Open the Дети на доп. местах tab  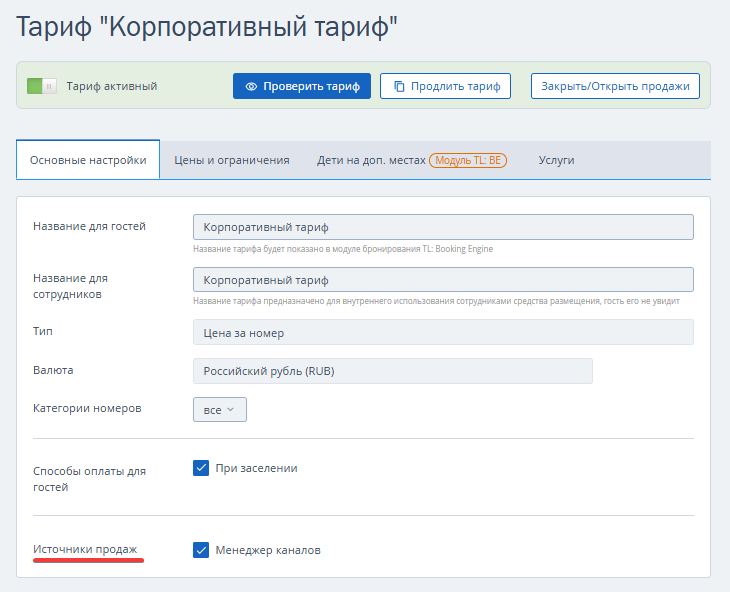[371, 160]
